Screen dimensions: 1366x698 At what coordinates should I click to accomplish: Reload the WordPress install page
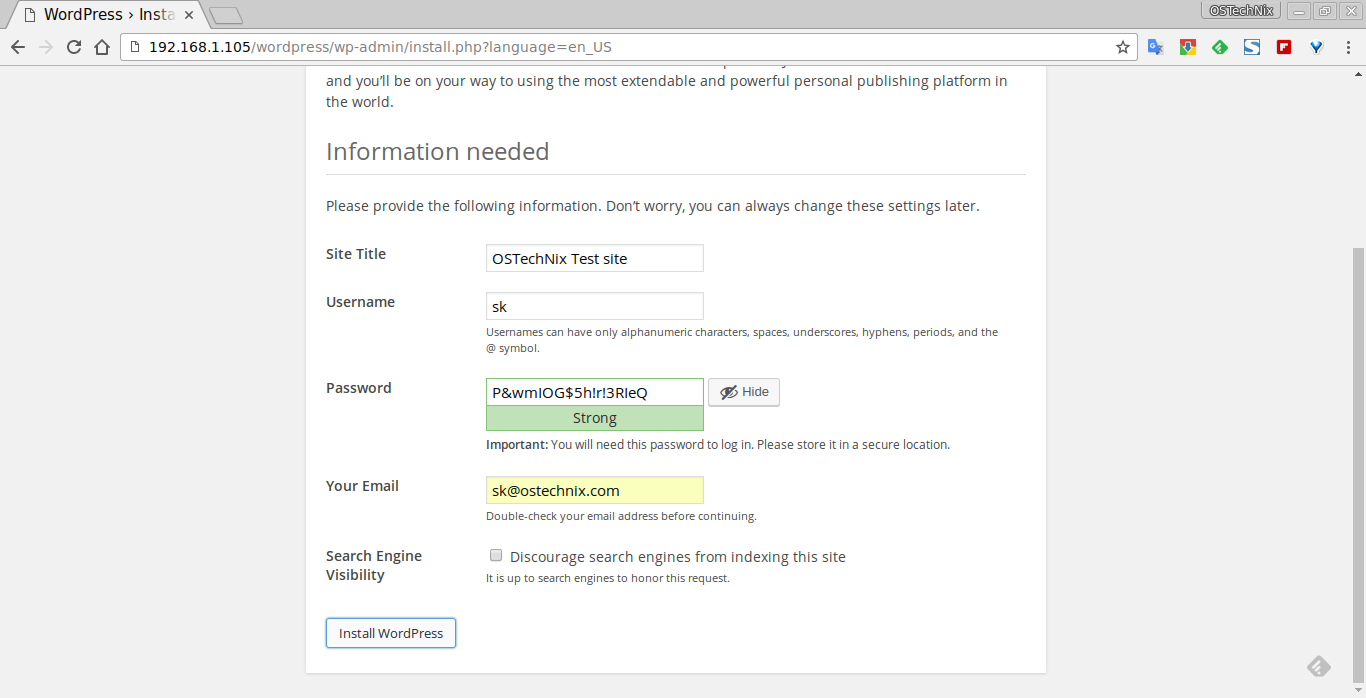click(x=74, y=47)
